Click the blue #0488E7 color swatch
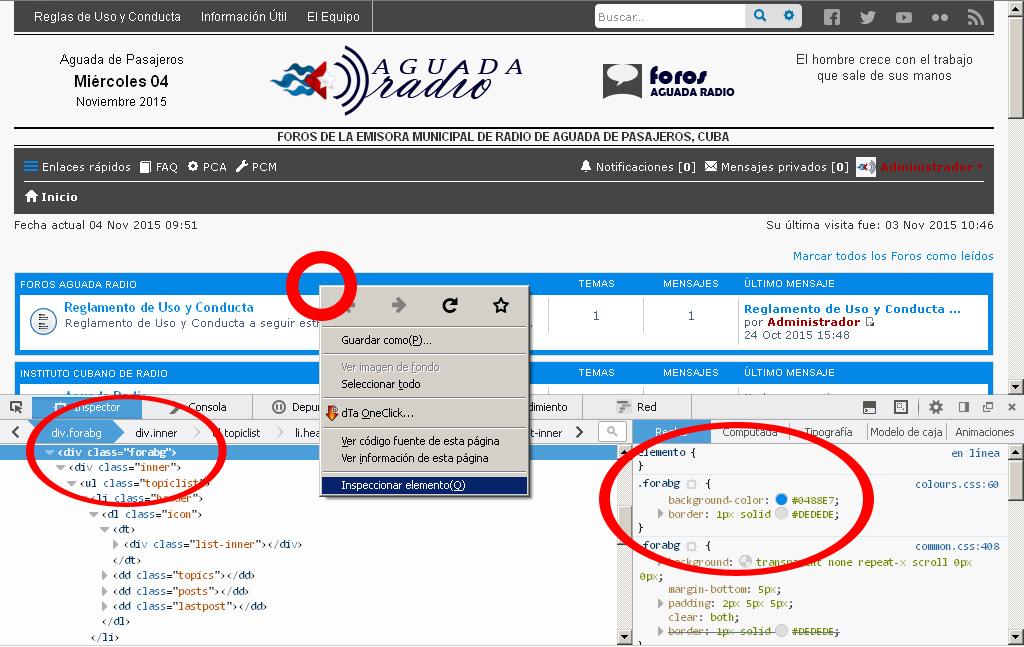 pyautogui.click(x=781, y=499)
